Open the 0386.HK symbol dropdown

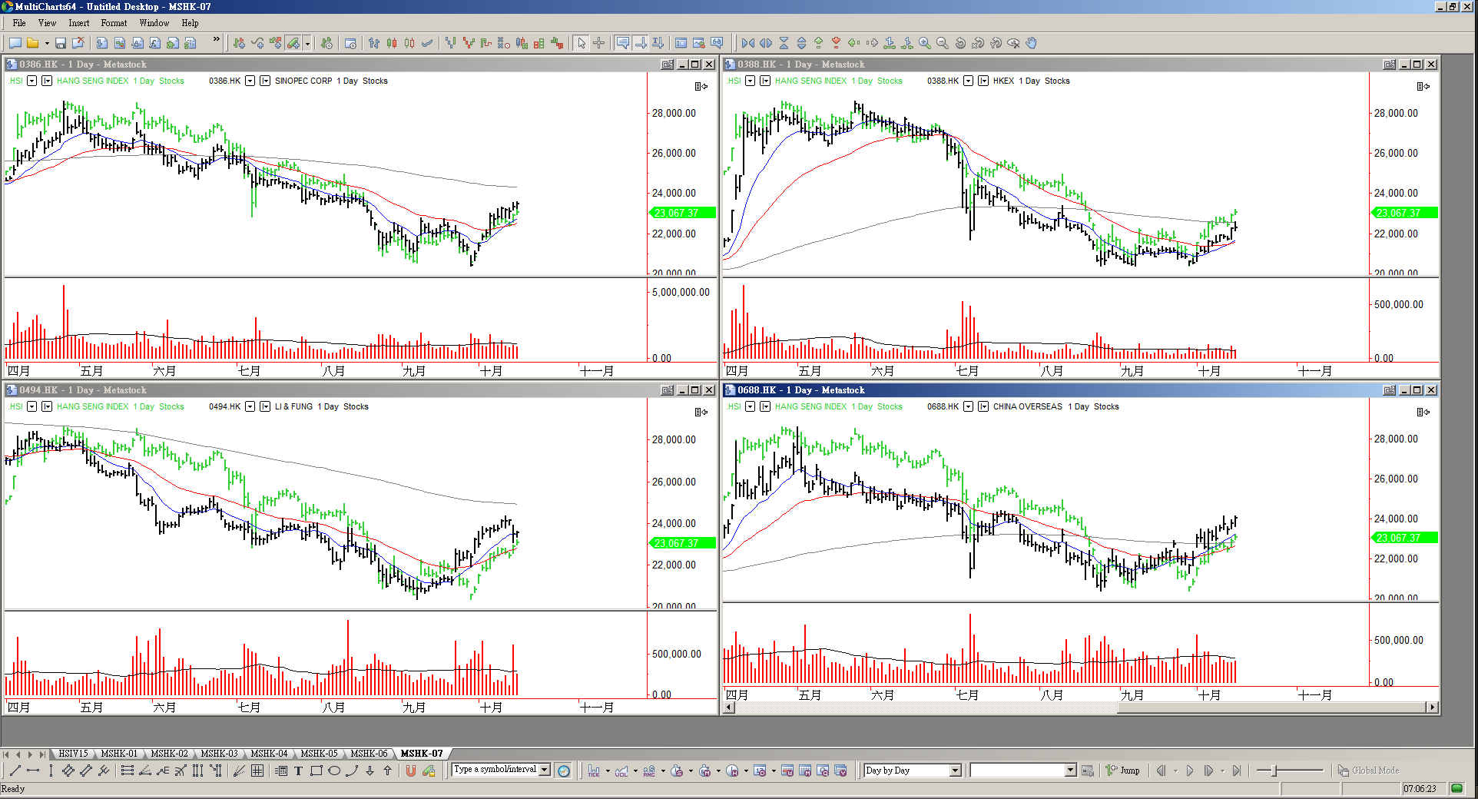click(250, 81)
